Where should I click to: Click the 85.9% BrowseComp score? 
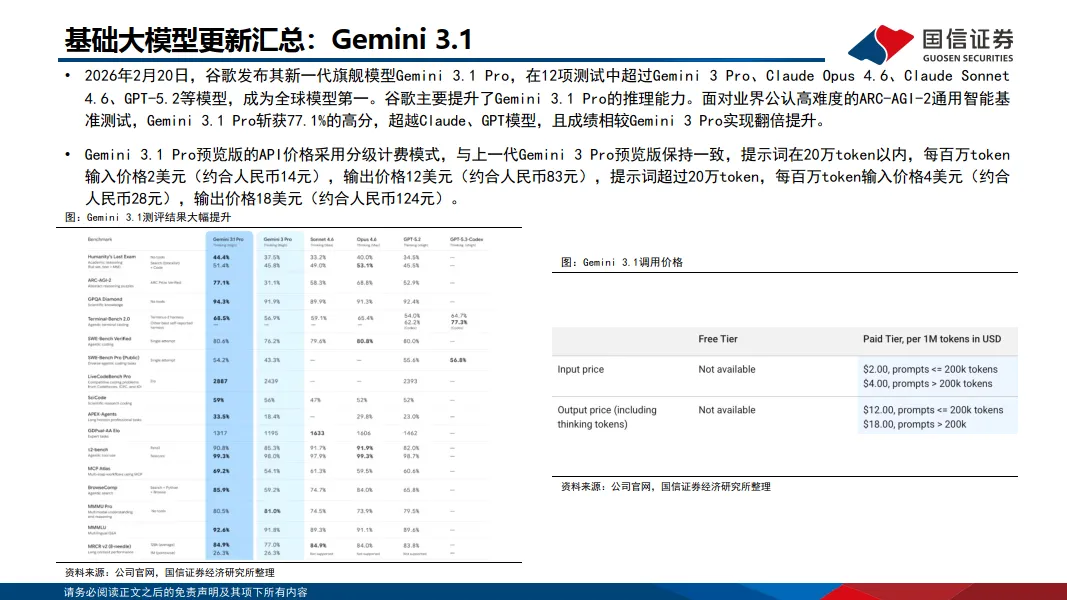pyautogui.click(x=221, y=490)
